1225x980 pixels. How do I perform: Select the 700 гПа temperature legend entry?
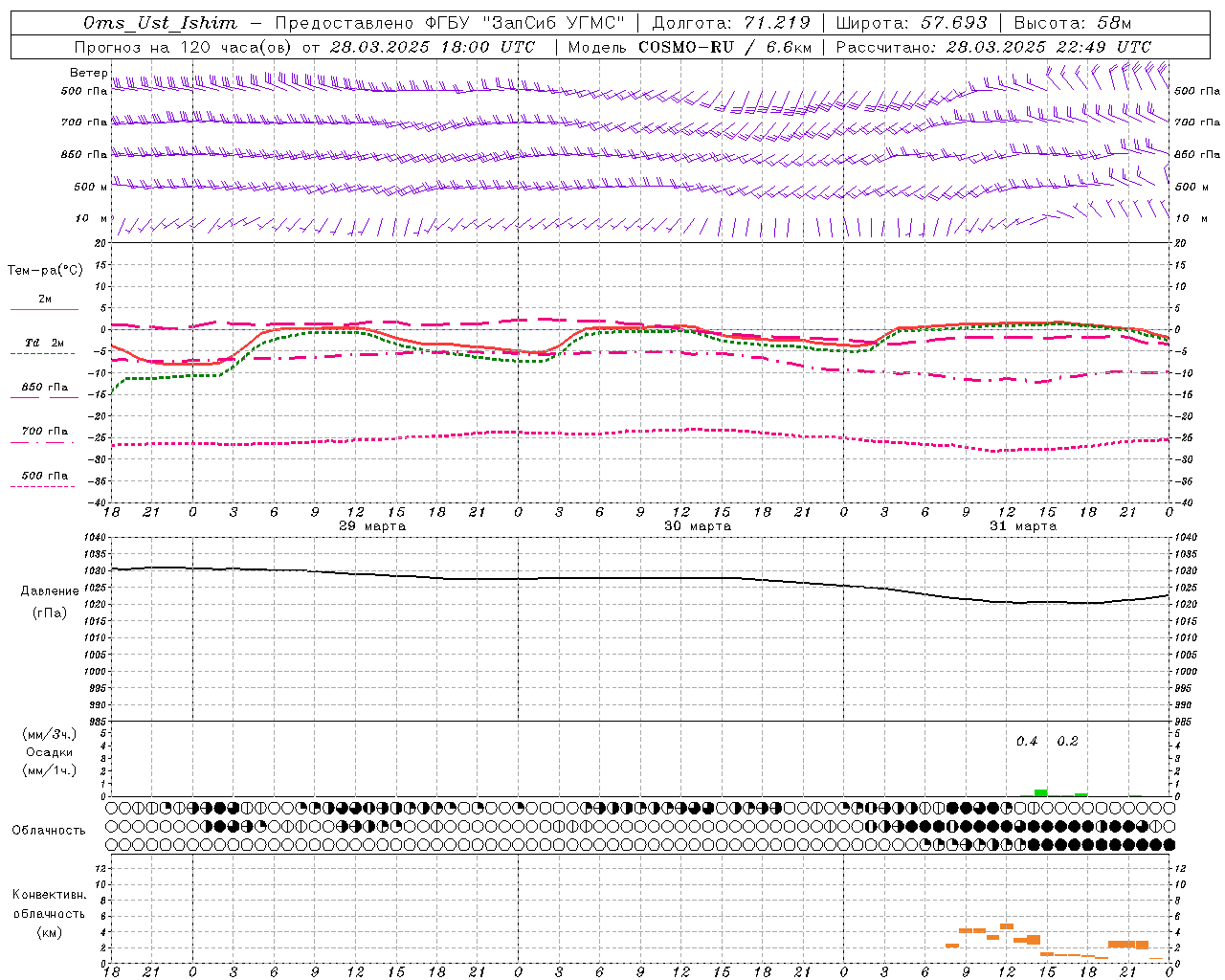[x=45, y=432]
